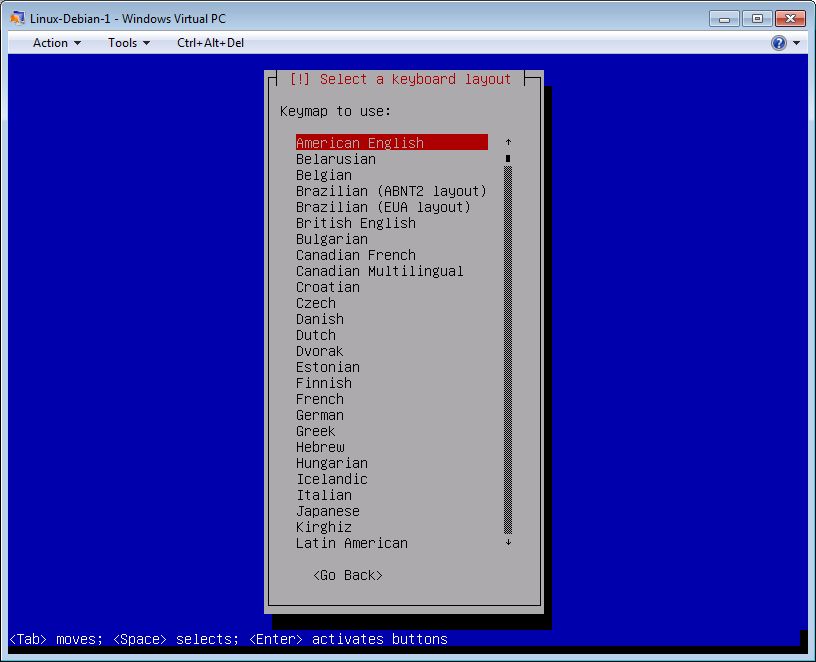This screenshot has height=662, width=816.
Task: Open the Tools dropdown menu
Action: click(129, 43)
